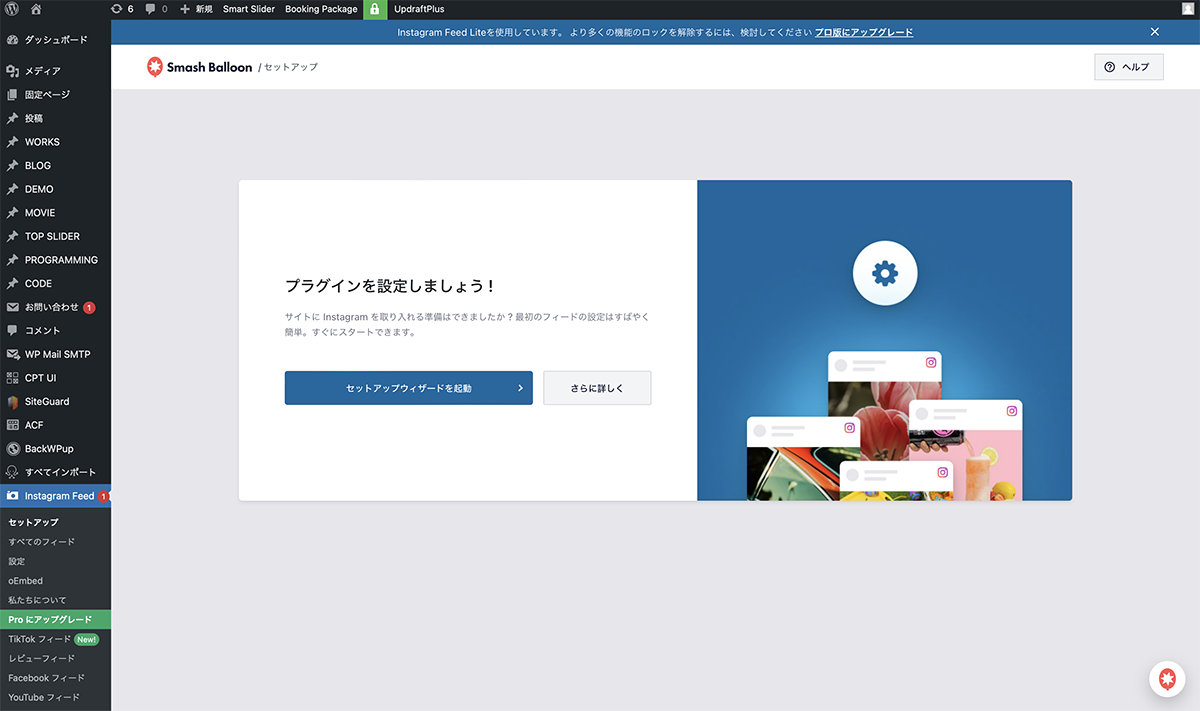Open the site home icon
This screenshot has height=711, width=1200.
click(x=37, y=9)
